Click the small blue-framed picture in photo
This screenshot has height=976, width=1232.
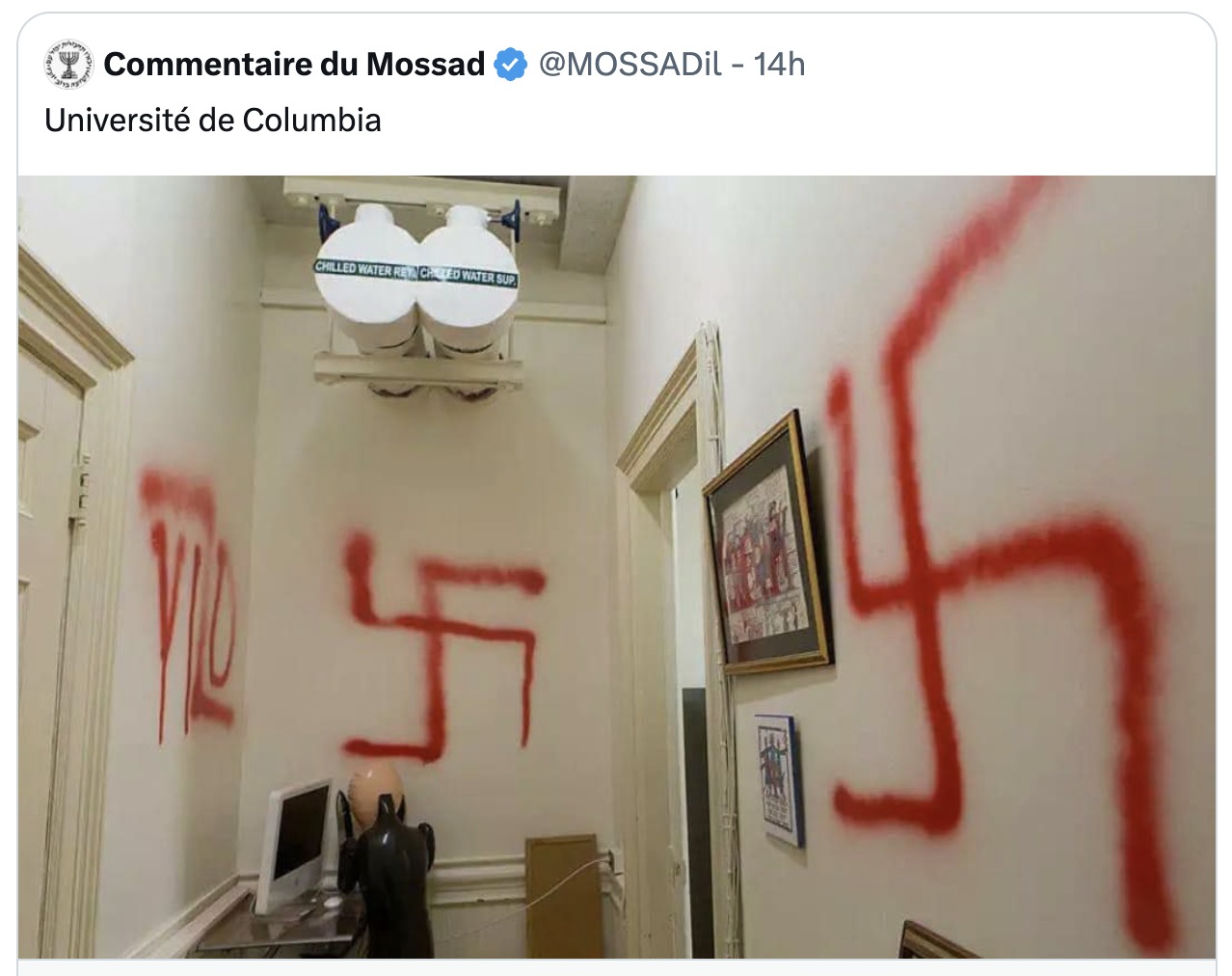click(778, 779)
